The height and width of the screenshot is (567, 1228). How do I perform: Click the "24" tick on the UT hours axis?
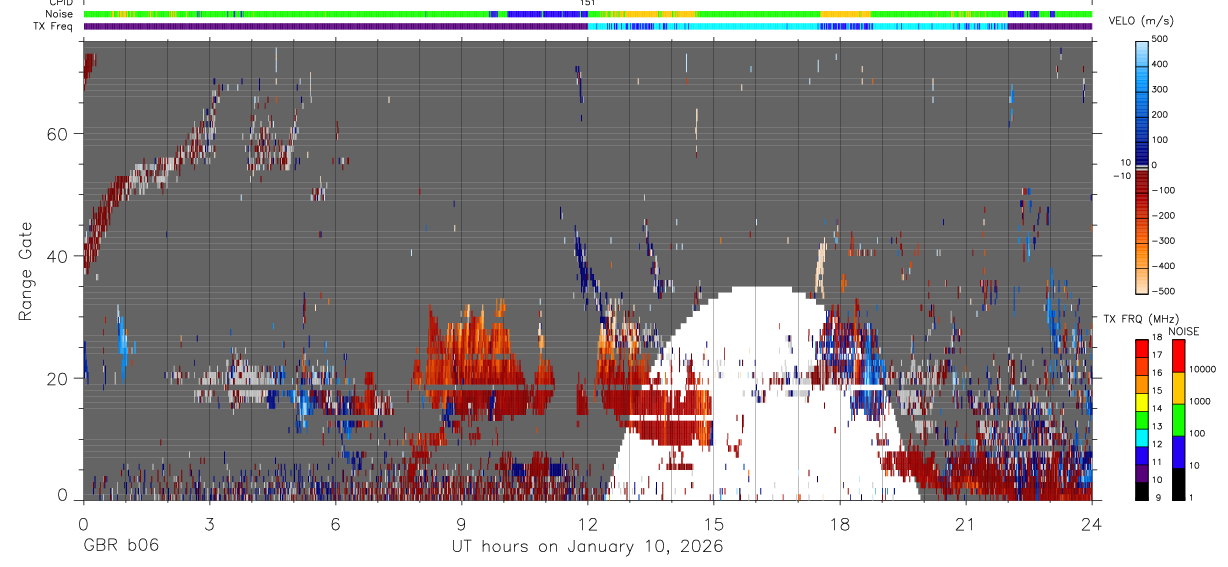(1091, 524)
